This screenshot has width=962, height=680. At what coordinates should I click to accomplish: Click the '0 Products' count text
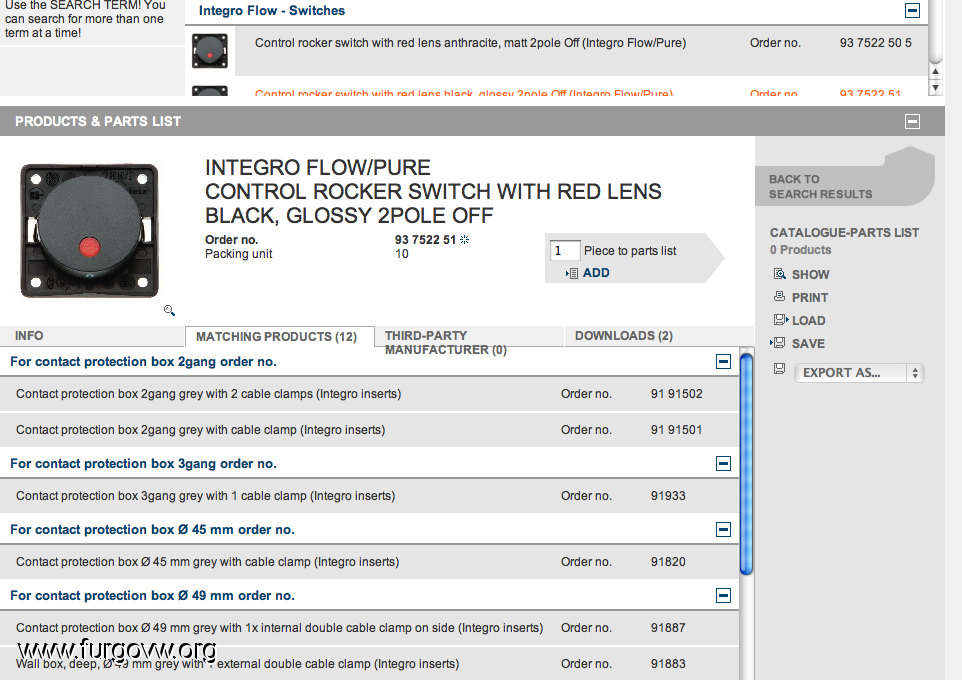(801, 250)
